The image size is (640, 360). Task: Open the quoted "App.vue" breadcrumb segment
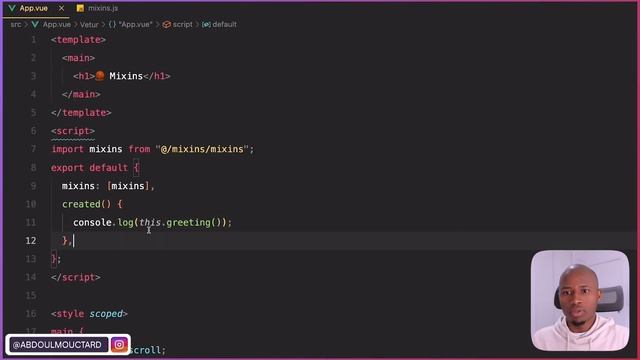136,24
